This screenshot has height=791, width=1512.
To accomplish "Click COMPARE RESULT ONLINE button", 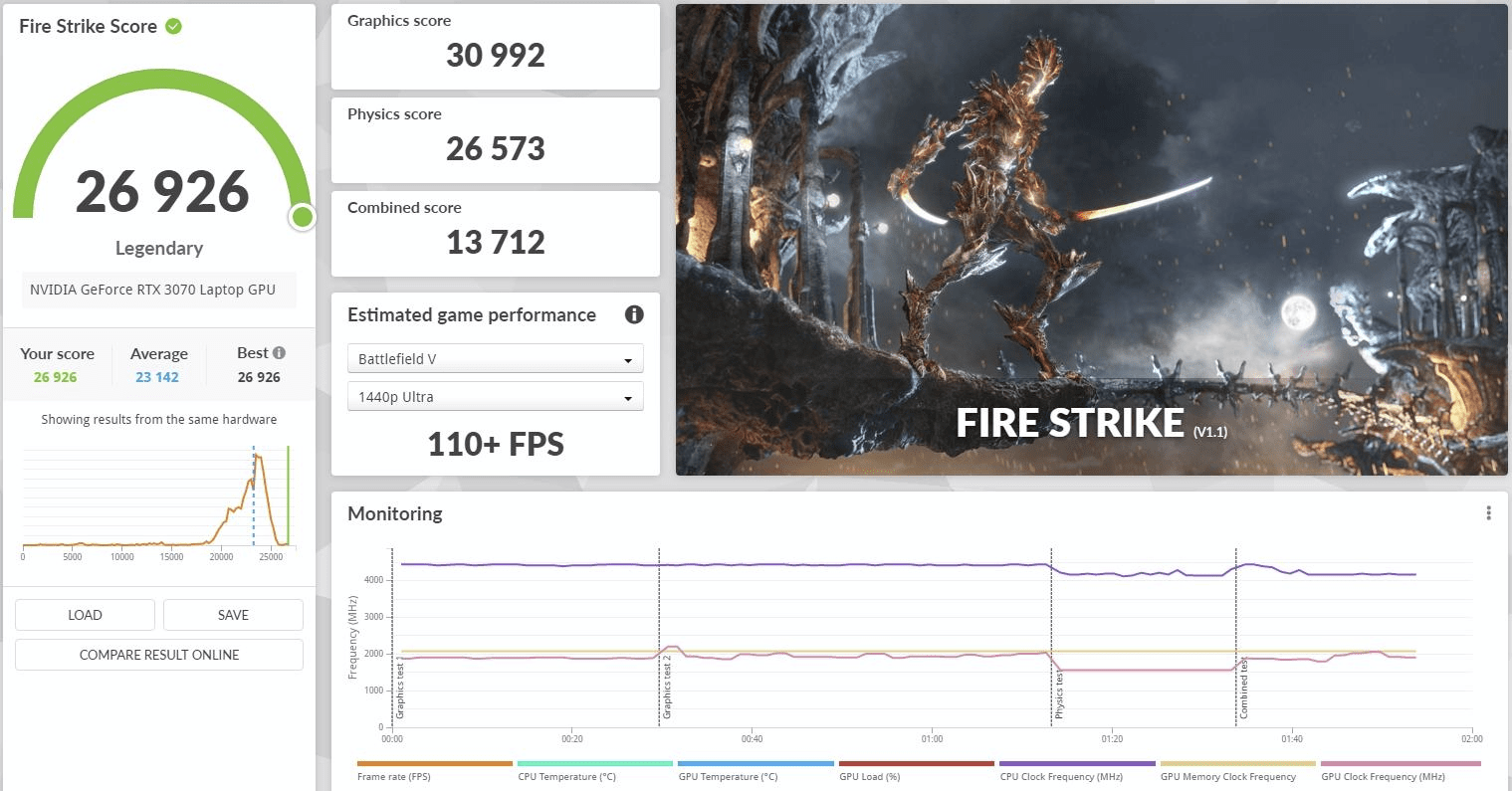I will click(x=159, y=655).
